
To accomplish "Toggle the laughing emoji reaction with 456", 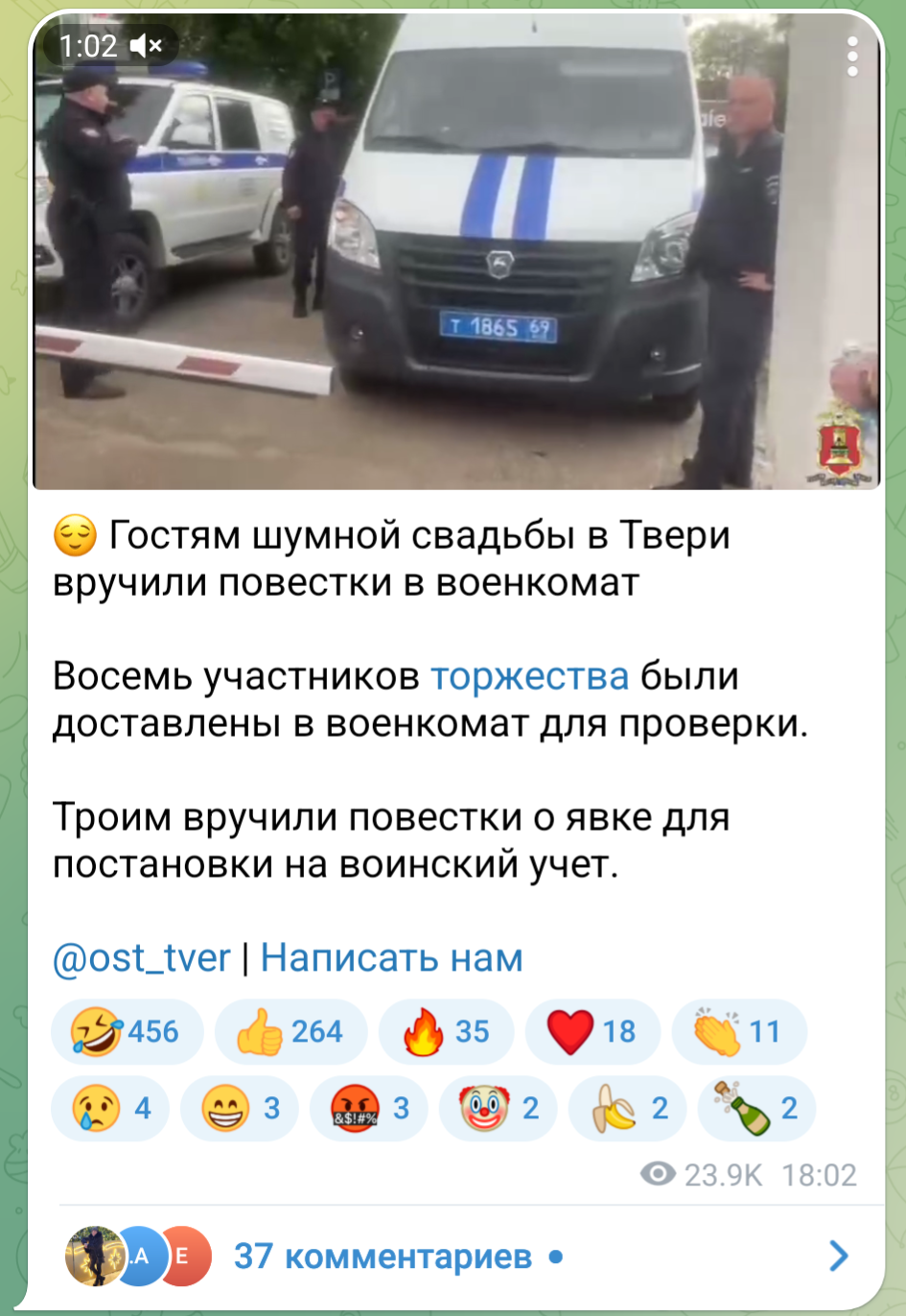I will (127, 1032).
